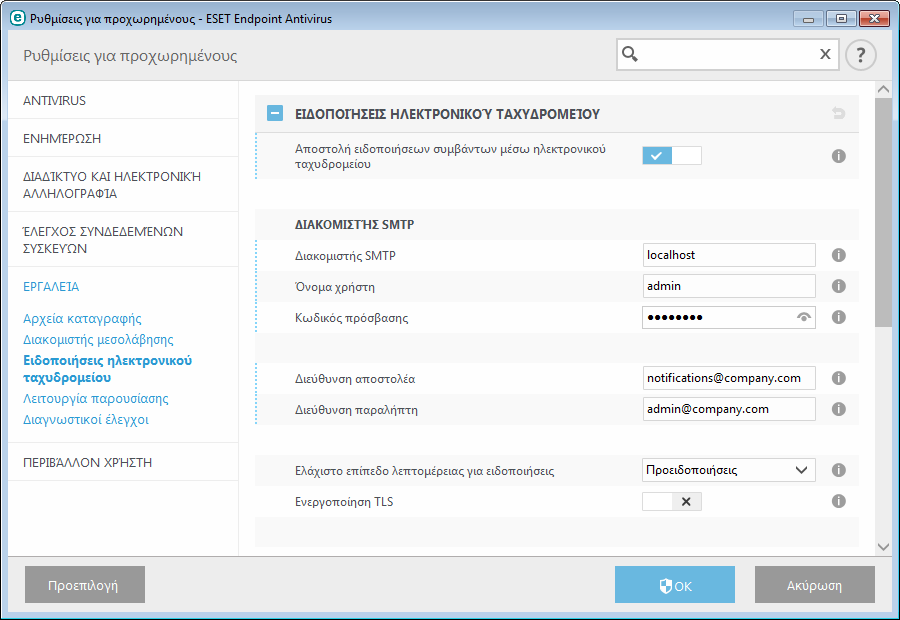
Task: Click the search magnifier icon
Action: pyautogui.click(x=630, y=54)
